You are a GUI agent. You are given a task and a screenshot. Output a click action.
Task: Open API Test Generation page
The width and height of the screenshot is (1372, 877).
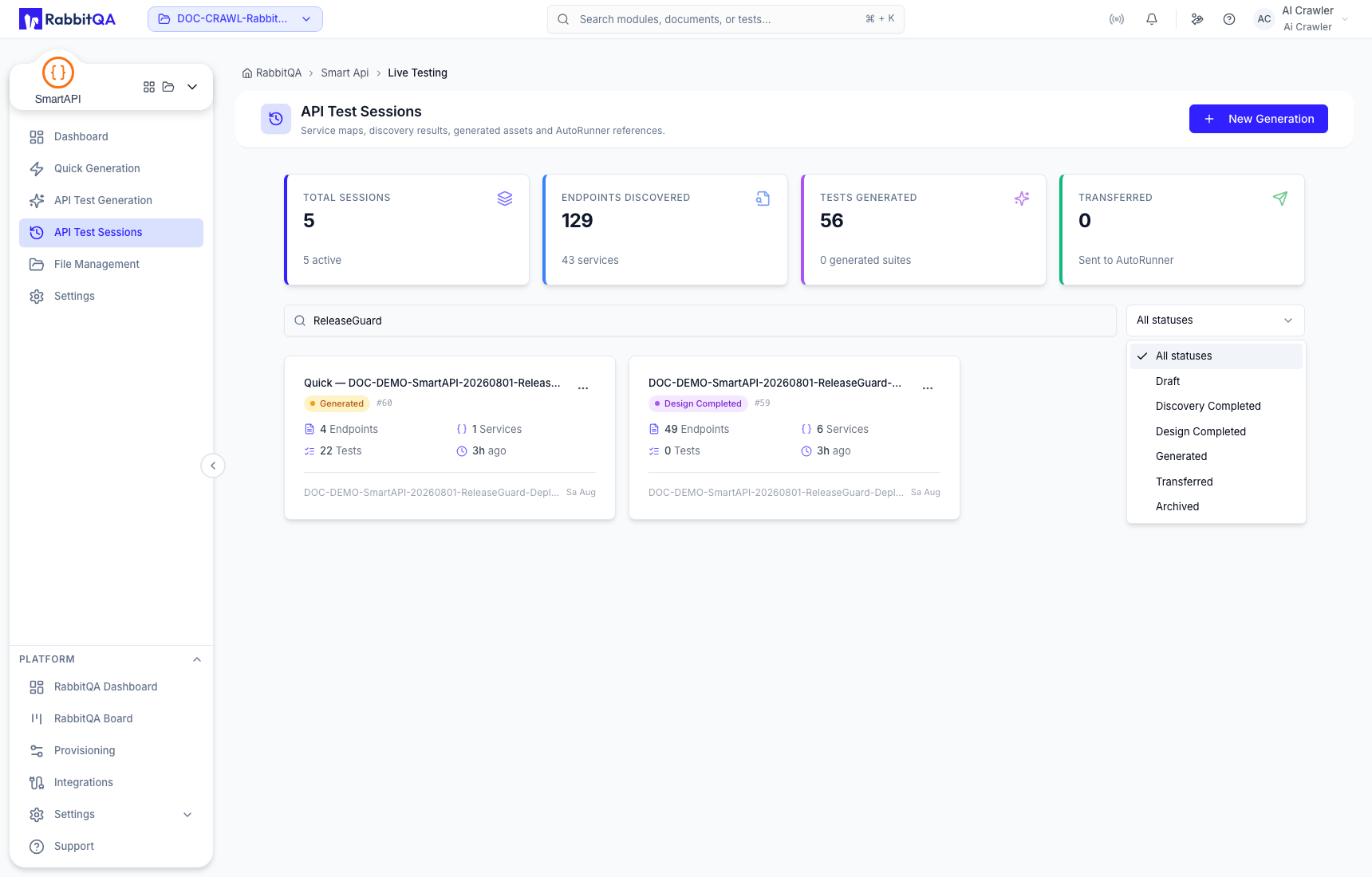click(x=111, y=200)
